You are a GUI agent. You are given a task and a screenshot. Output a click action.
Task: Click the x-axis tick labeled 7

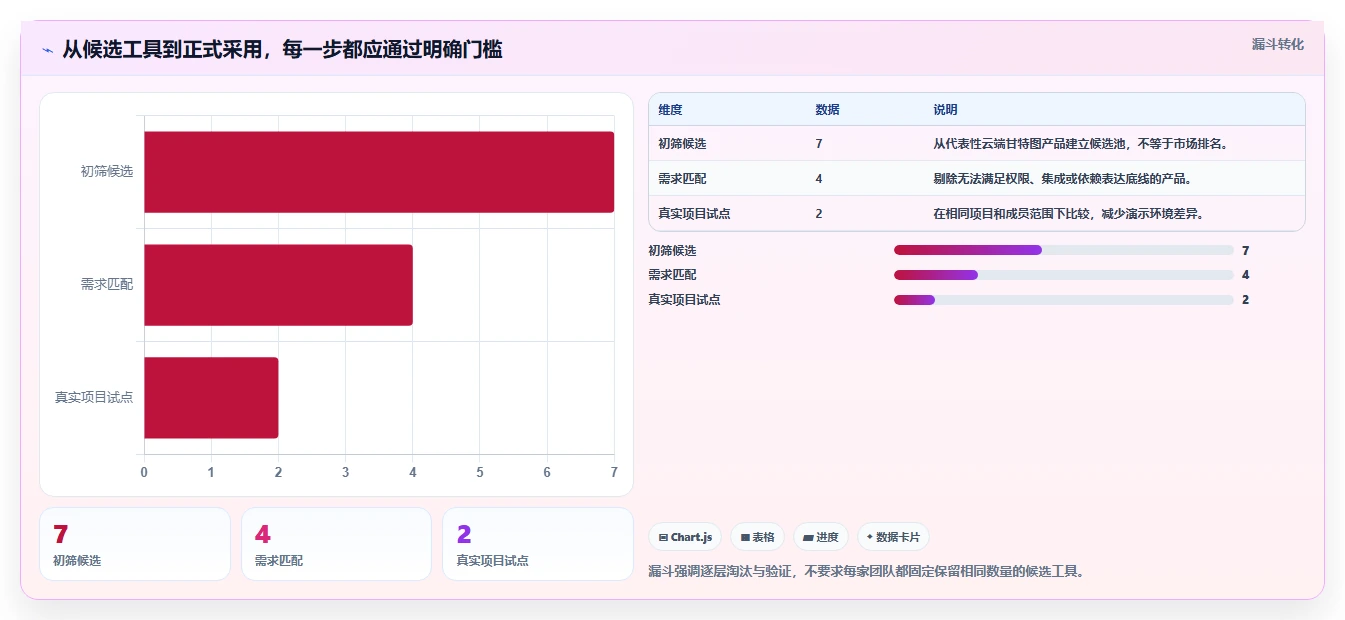coord(614,472)
